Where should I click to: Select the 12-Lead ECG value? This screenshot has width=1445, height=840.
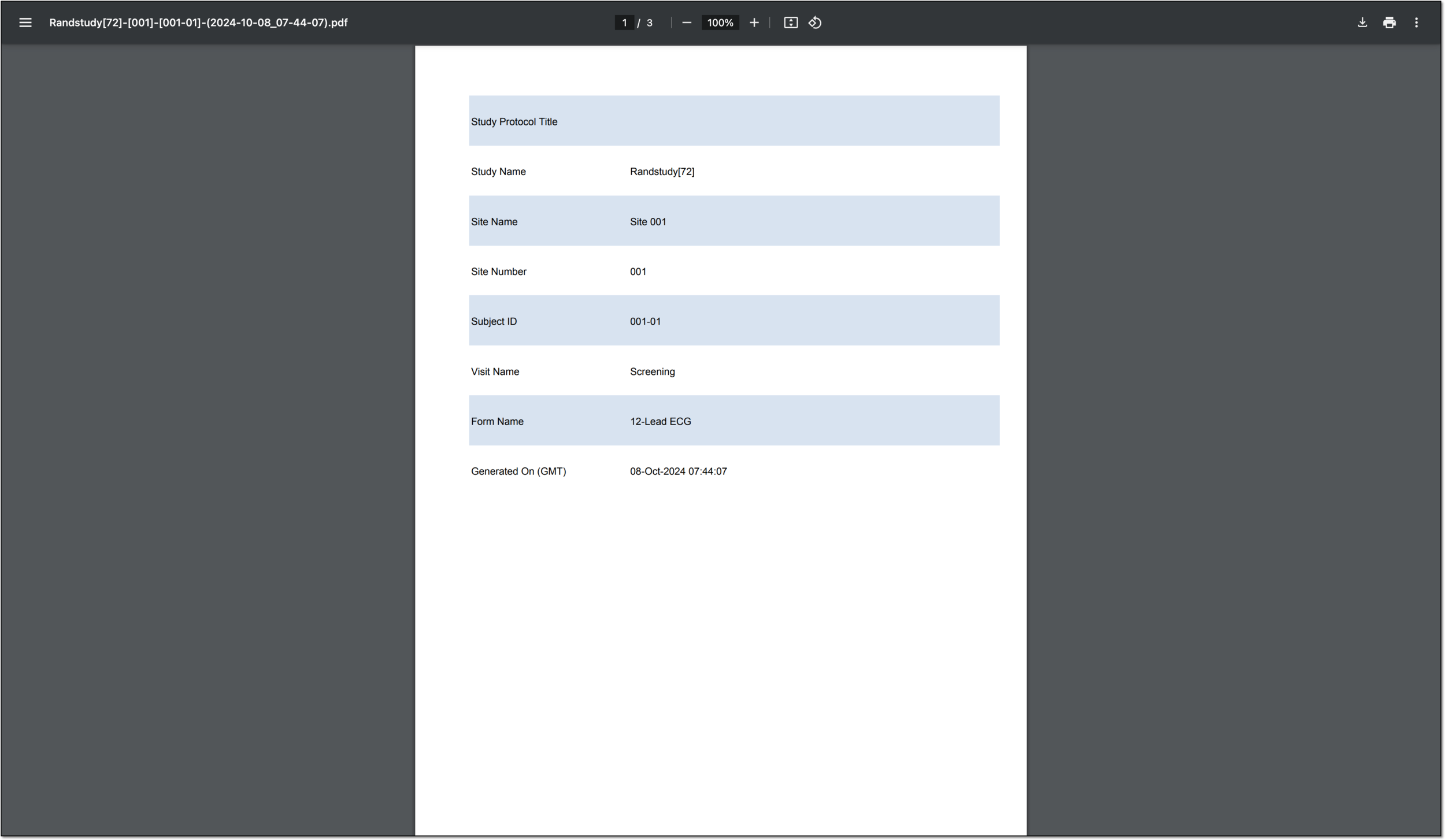(x=660, y=422)
